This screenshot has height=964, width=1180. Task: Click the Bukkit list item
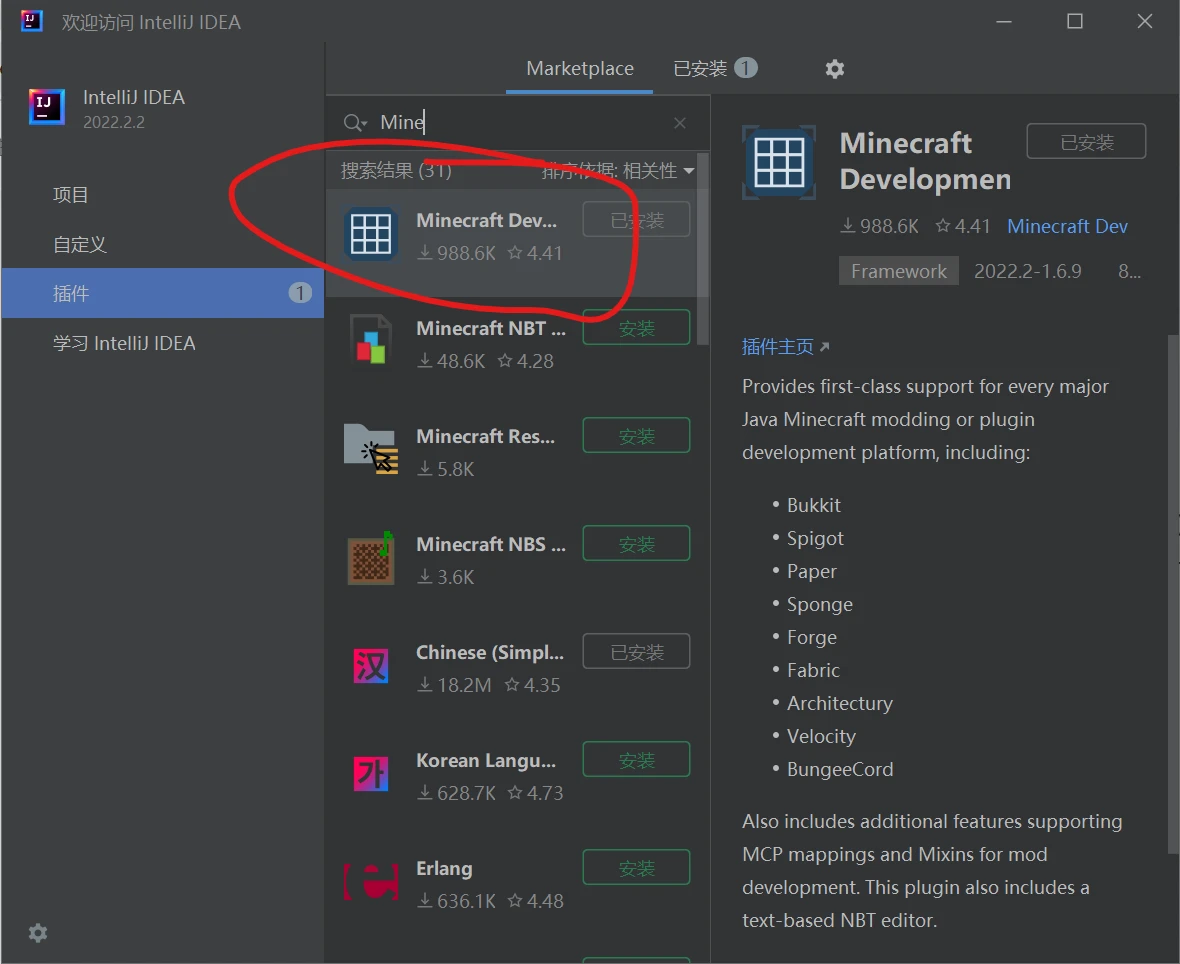pyautogui.click(x=814, y=506)
